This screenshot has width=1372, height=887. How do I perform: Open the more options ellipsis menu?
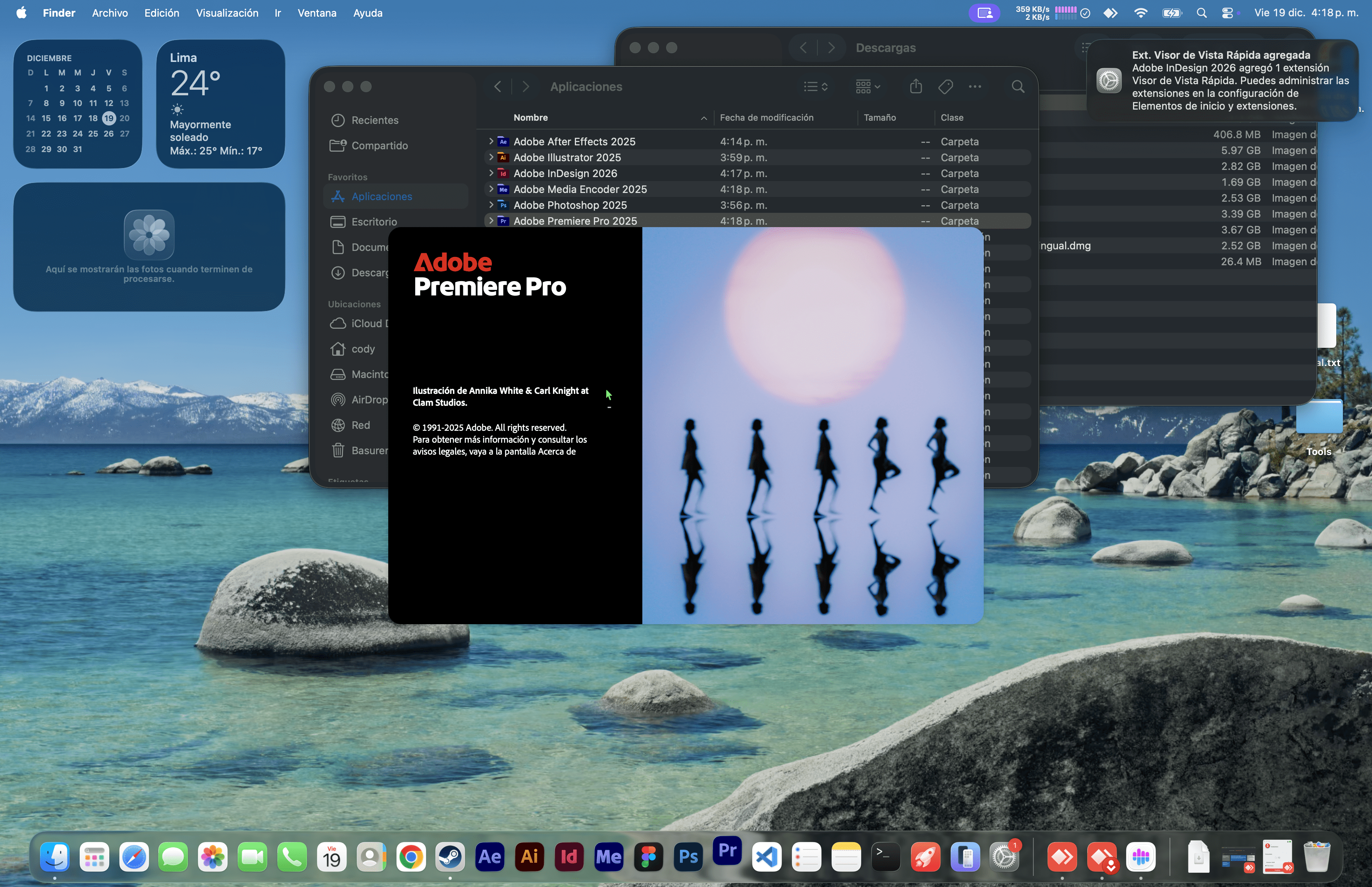975,87
